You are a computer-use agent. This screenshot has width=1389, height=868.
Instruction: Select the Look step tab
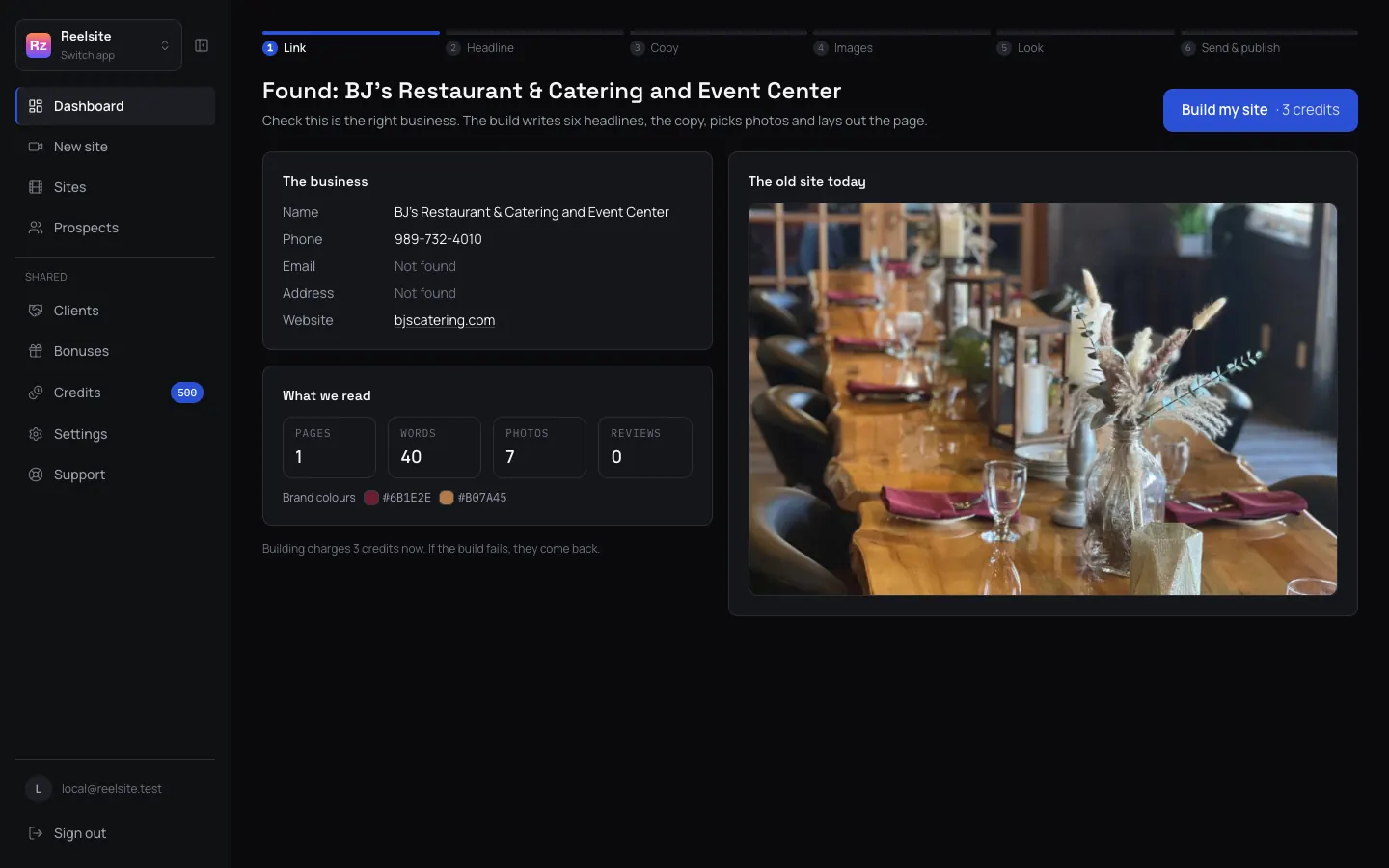click(1085, 45)
